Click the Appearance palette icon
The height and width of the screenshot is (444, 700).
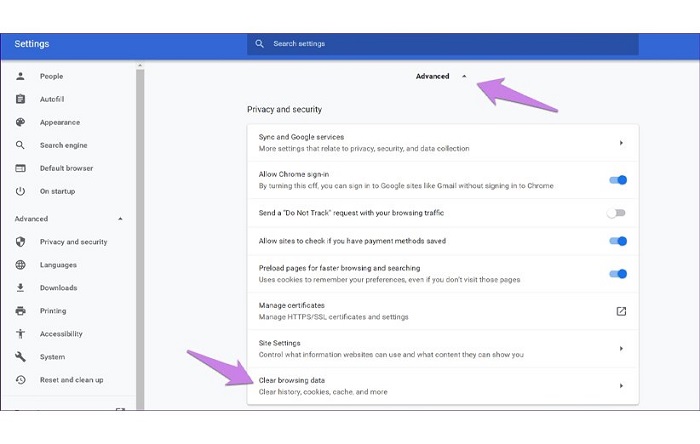click(20, 122)
